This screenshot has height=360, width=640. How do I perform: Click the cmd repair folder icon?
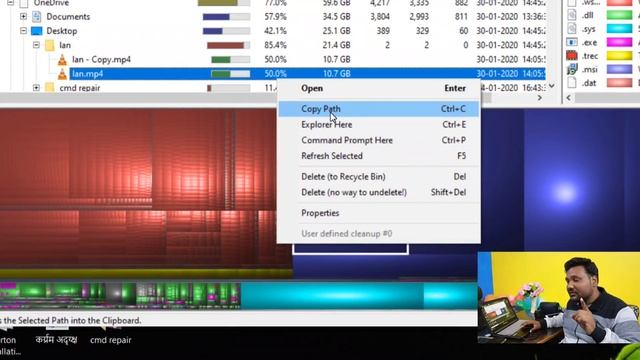click(x=50, y=87)
